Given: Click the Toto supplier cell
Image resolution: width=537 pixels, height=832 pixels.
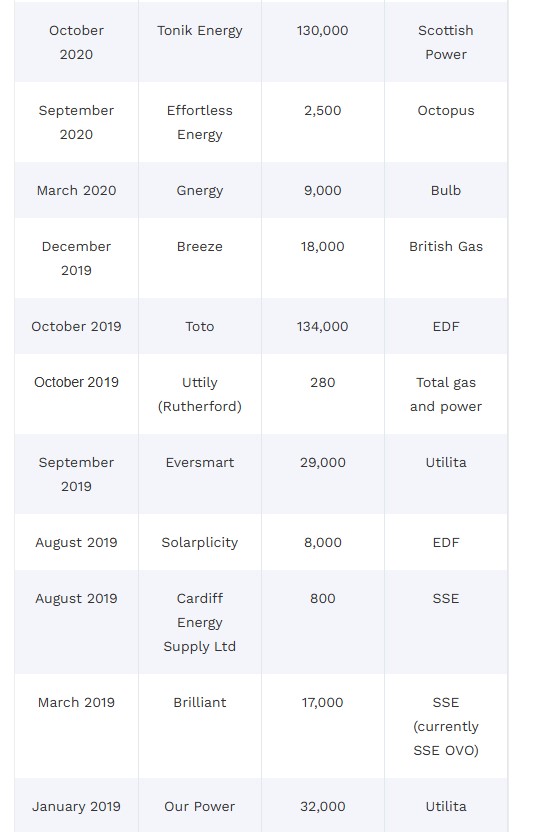Looking at the screenshot, I should pos(200,326).
